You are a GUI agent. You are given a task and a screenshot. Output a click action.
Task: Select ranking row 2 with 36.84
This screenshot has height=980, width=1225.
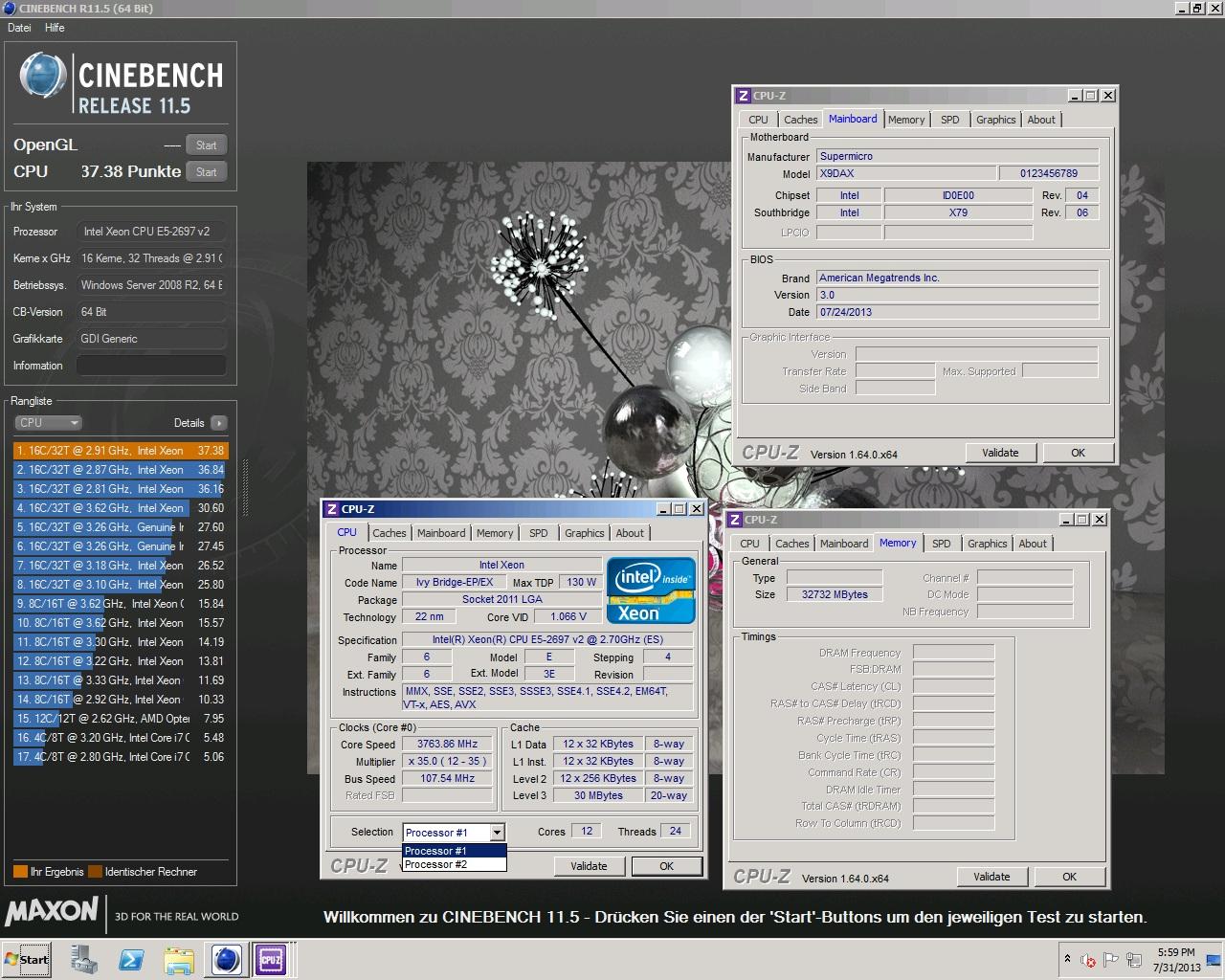click(121, 470)
